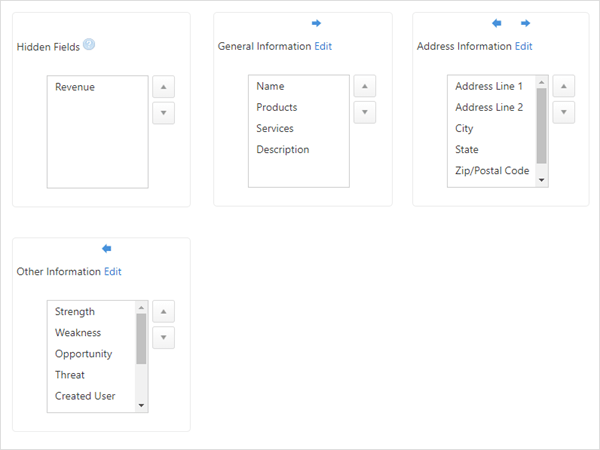This screenshot has height=450, width=600.
Task: Move Address Information section left with arrow
Action: pyautogui.click(x=497, y=23)
